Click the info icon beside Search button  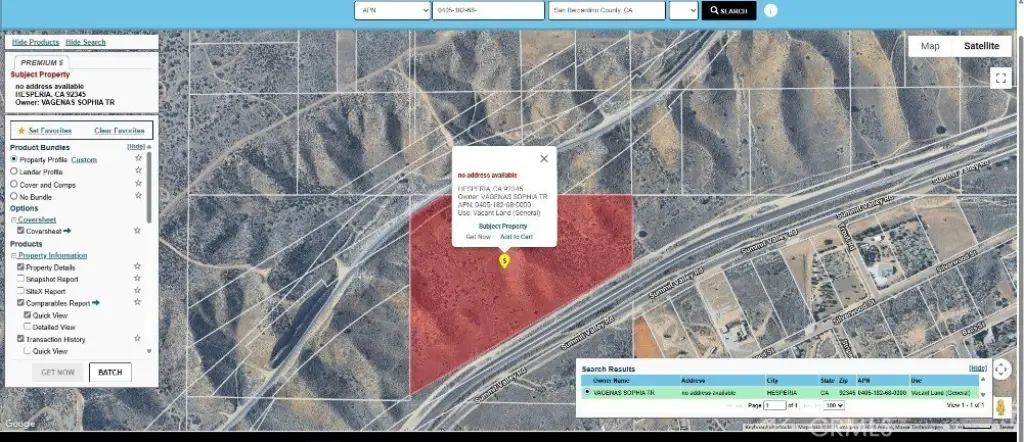click(x=771, y=11)
